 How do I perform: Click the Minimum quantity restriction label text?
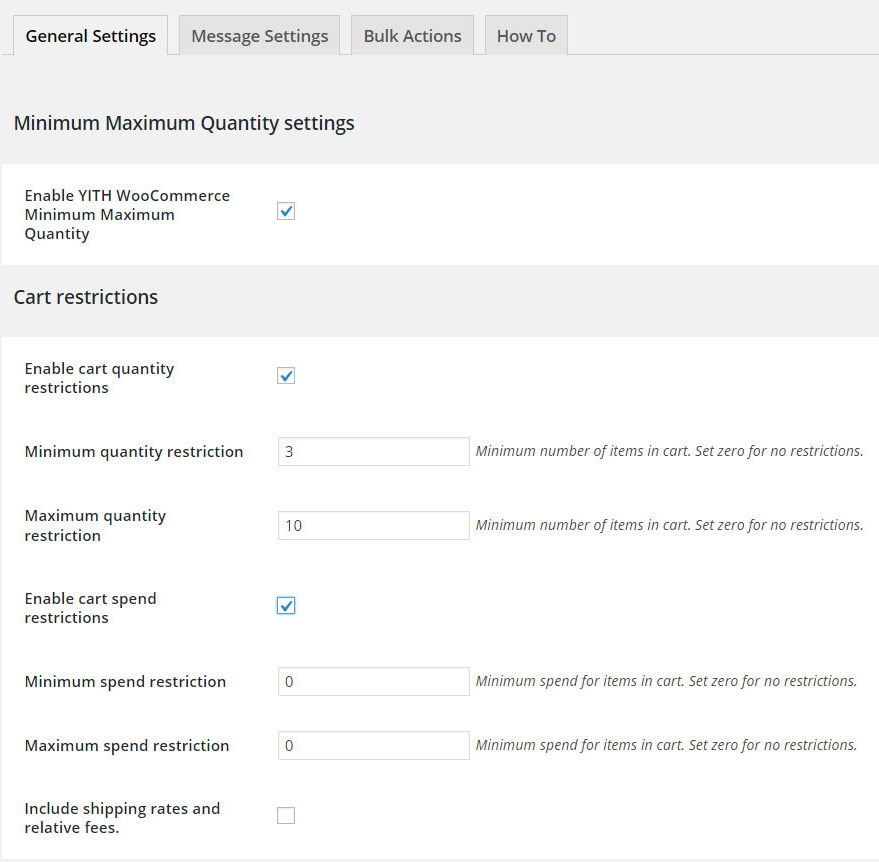click(x=133, y=452)
